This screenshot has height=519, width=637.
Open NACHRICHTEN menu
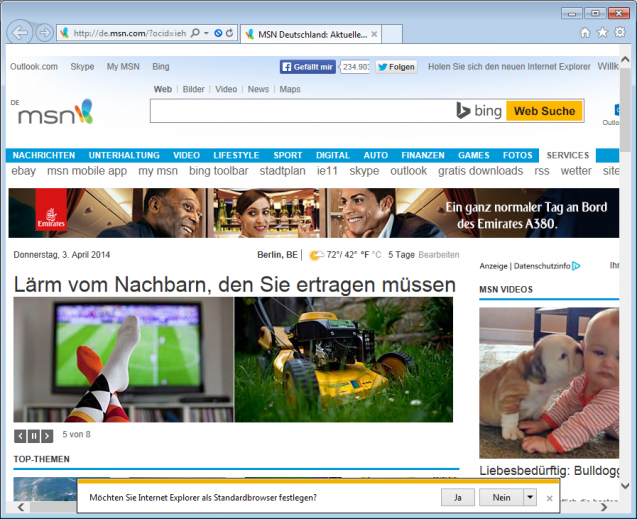coord(44,155)
